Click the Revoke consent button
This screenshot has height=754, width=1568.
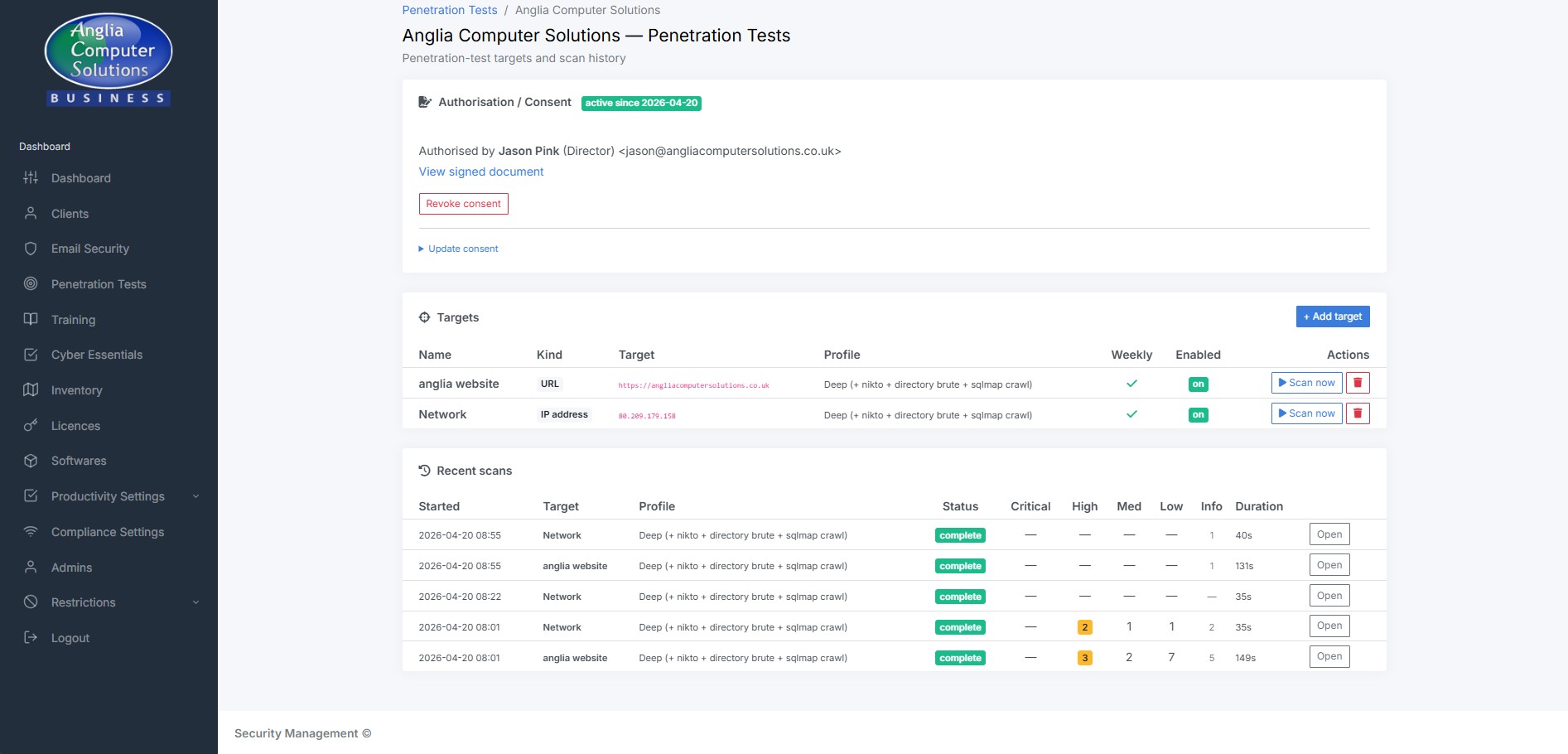pyautogui.click(x=463, y=203)
